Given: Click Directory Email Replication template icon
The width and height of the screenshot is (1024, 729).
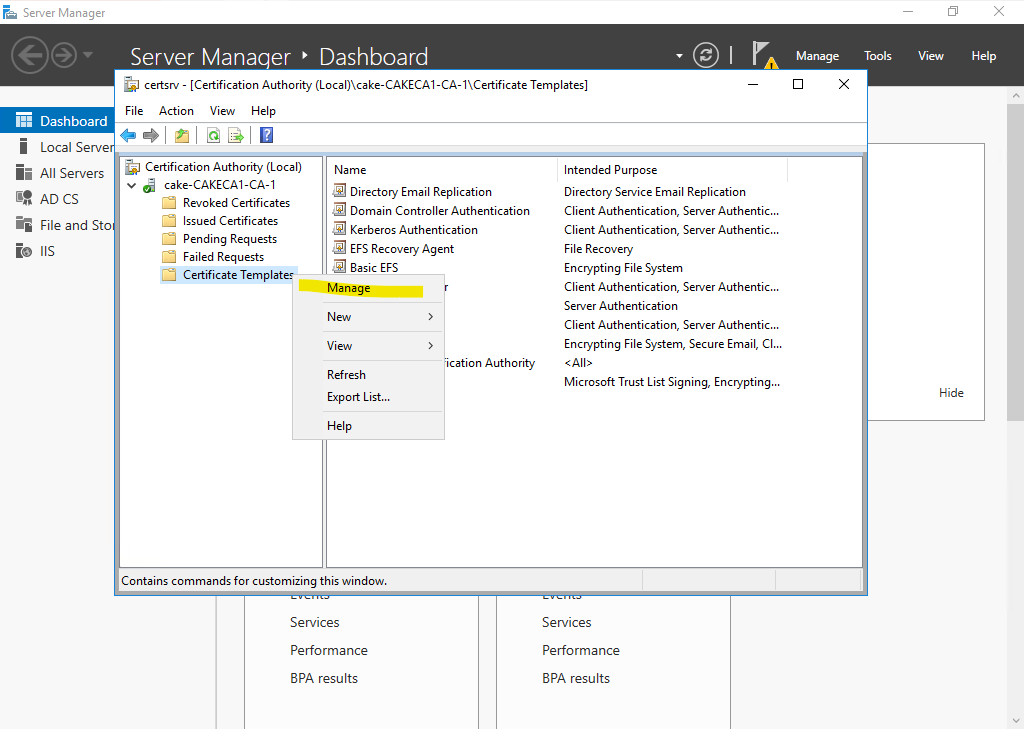Looking at the screenshot, I should (x=339, y=191).
